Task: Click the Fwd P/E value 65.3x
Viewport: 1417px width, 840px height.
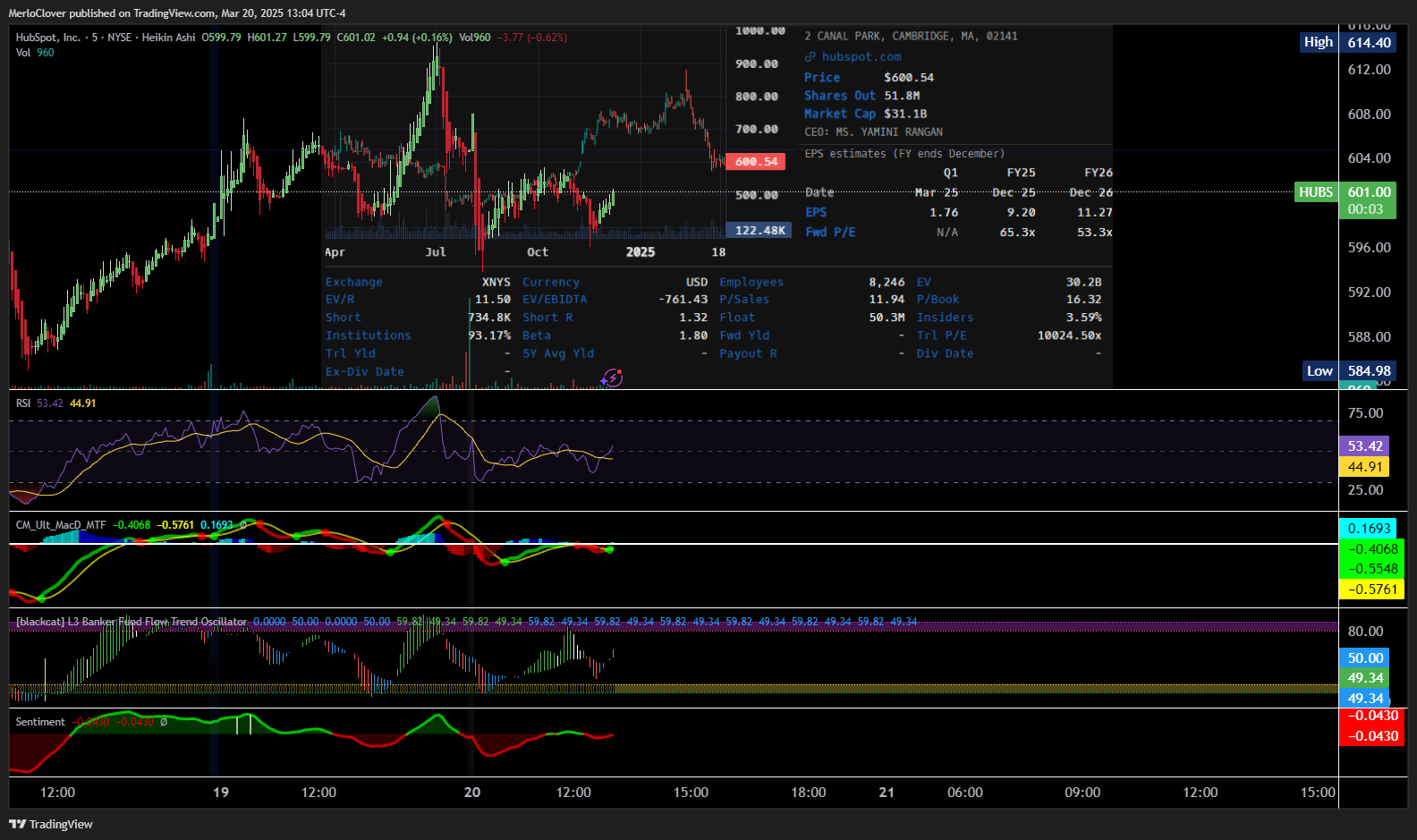Action: [1017, 233]
